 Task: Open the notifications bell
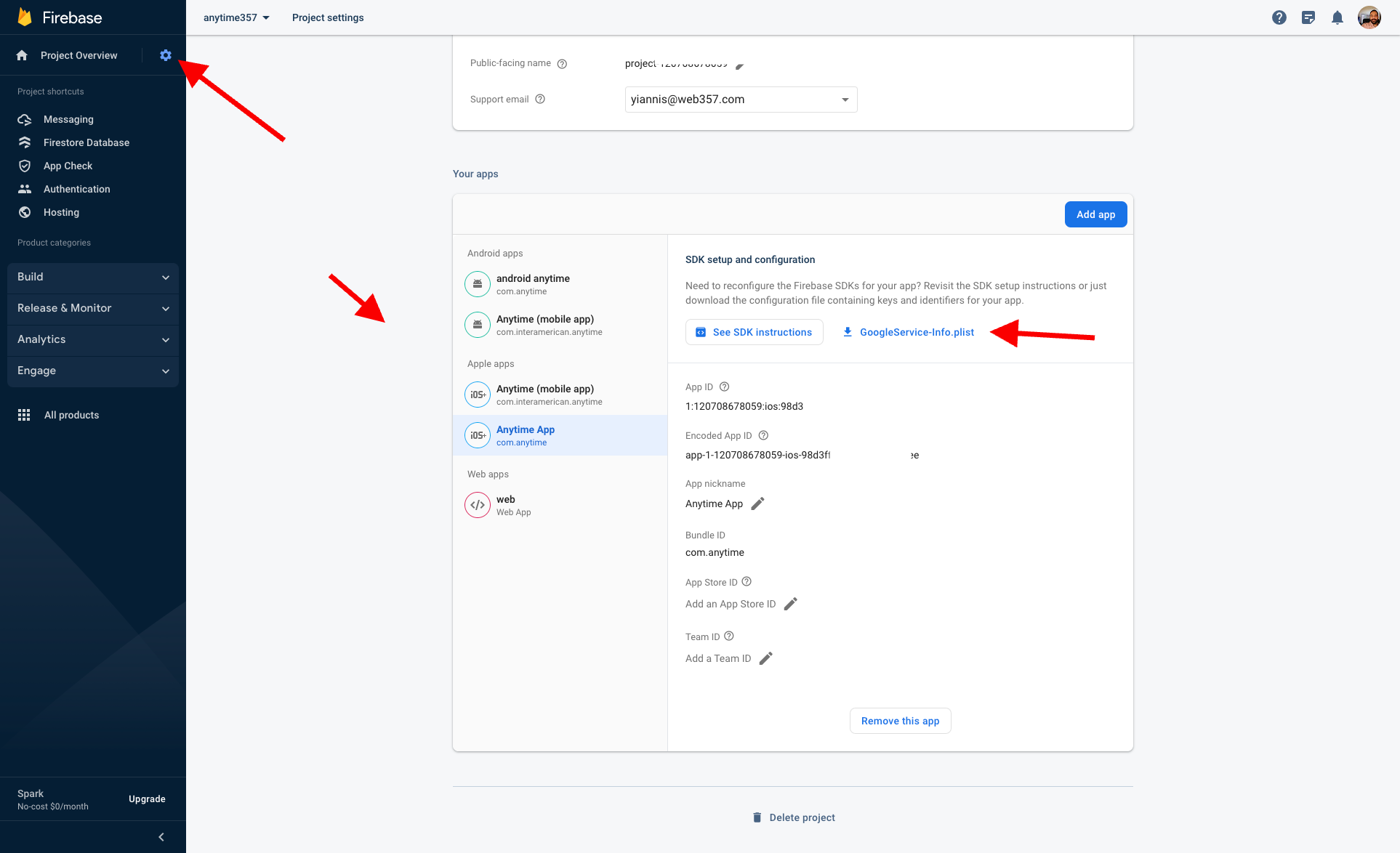(1337, 17)
